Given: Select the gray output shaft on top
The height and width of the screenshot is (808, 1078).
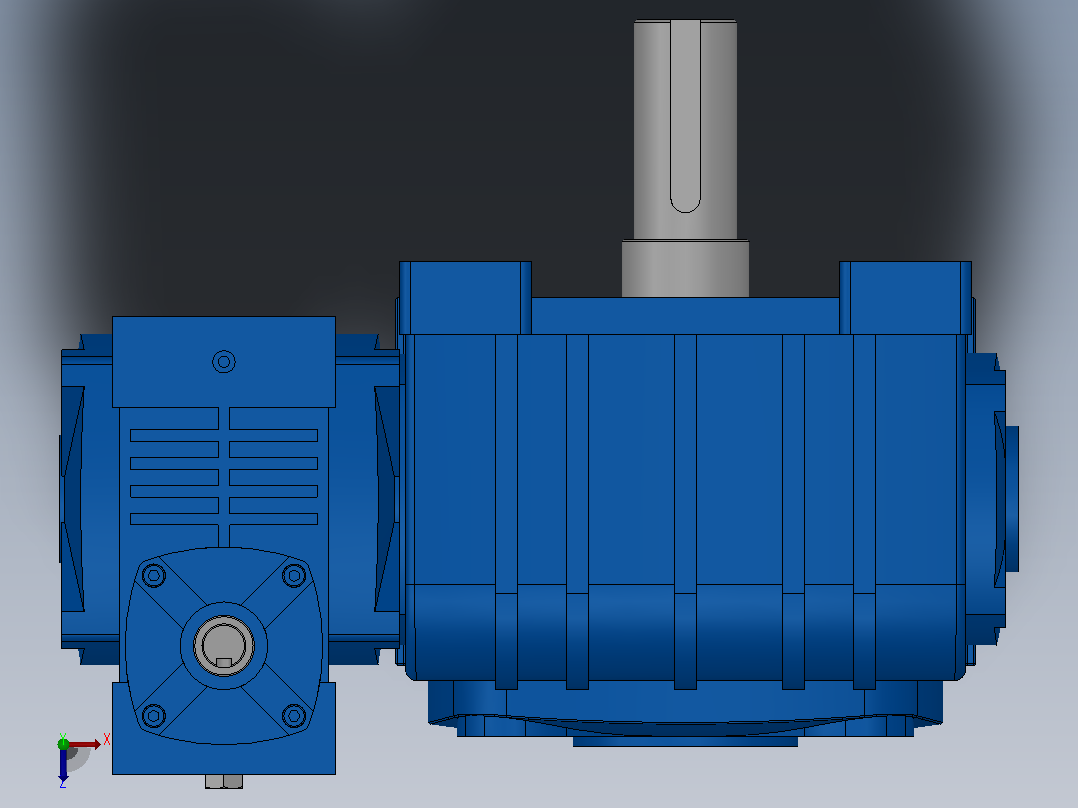Looking at the screenshot, I should [x=685, y=158].
